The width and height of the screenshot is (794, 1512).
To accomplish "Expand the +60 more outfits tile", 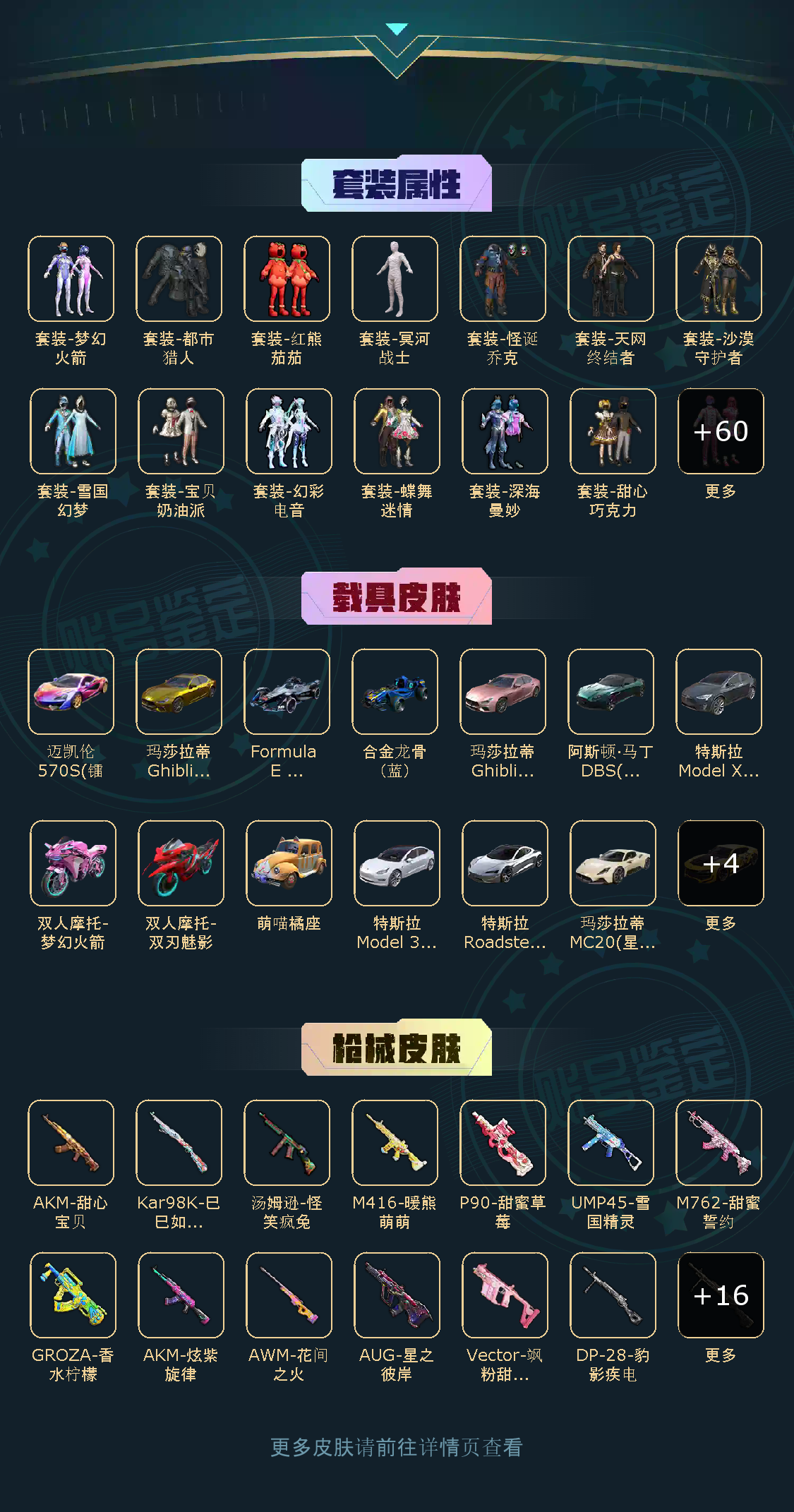I will (721, 431).
